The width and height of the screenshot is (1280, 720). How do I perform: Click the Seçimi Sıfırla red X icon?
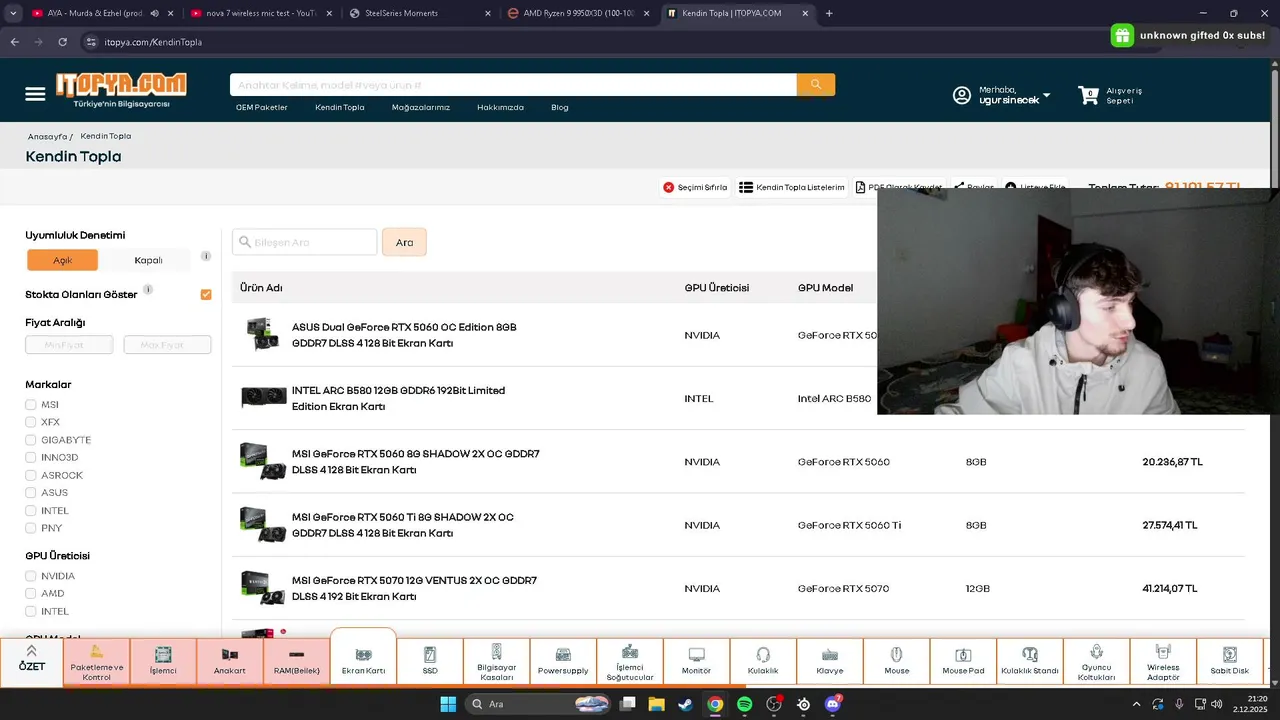pyautogui.click(x=669, y=187)
